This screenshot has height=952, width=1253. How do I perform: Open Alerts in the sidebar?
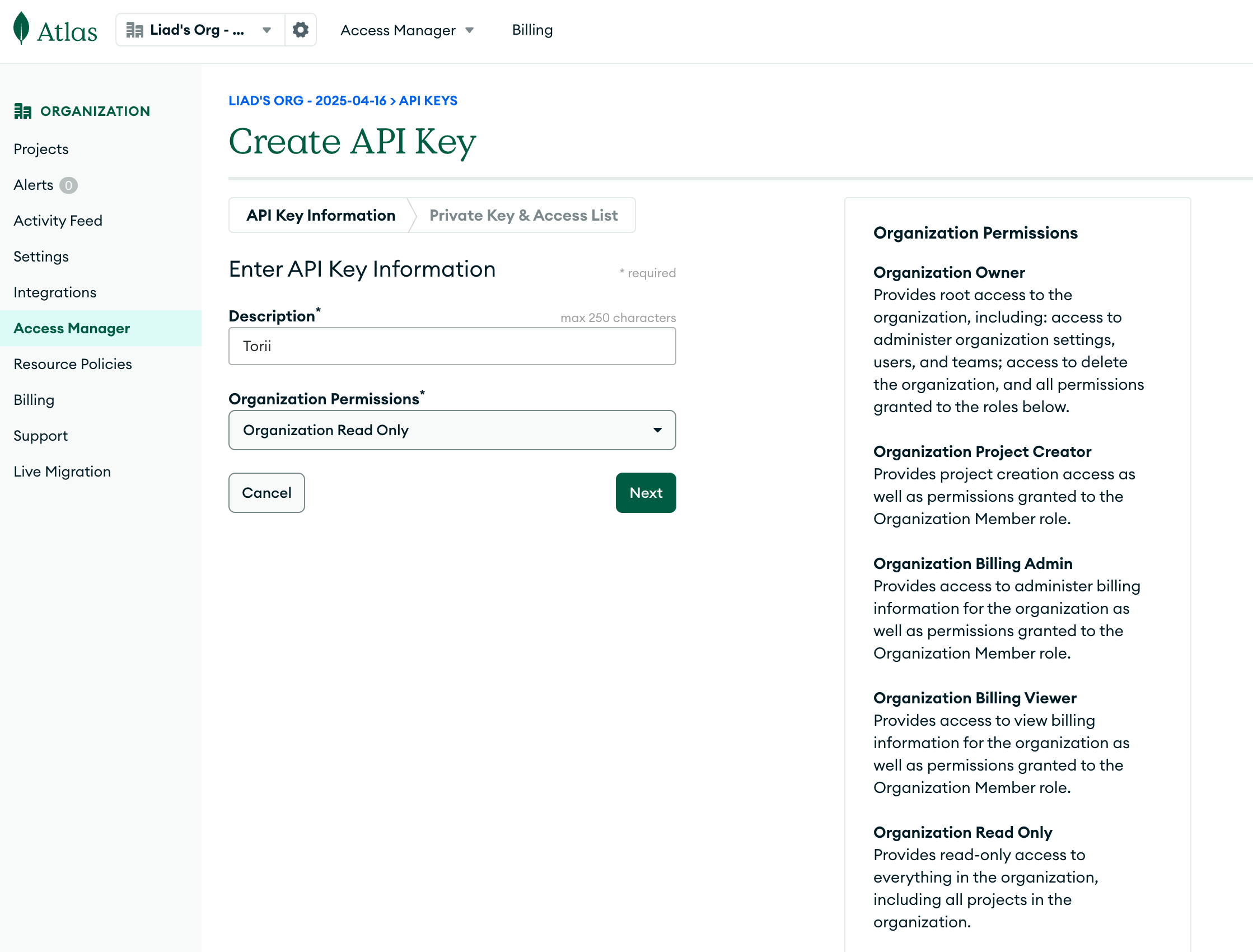tap(34, 185)
